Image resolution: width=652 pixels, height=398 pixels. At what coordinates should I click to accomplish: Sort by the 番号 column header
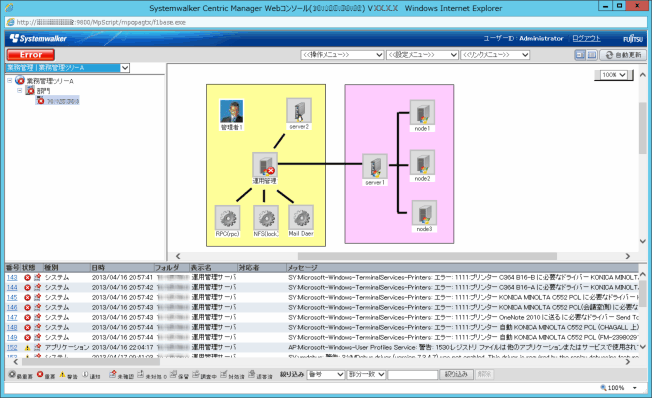pos(13,267)
